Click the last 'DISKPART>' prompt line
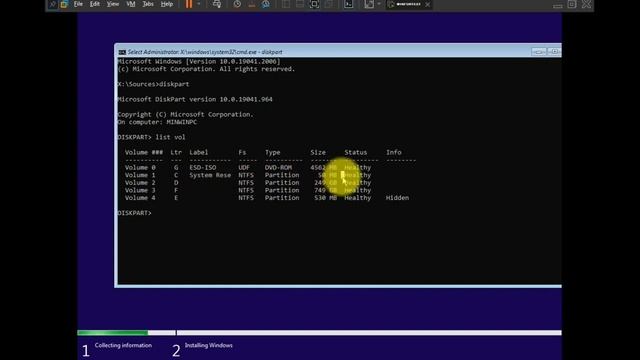 (134, 213)
